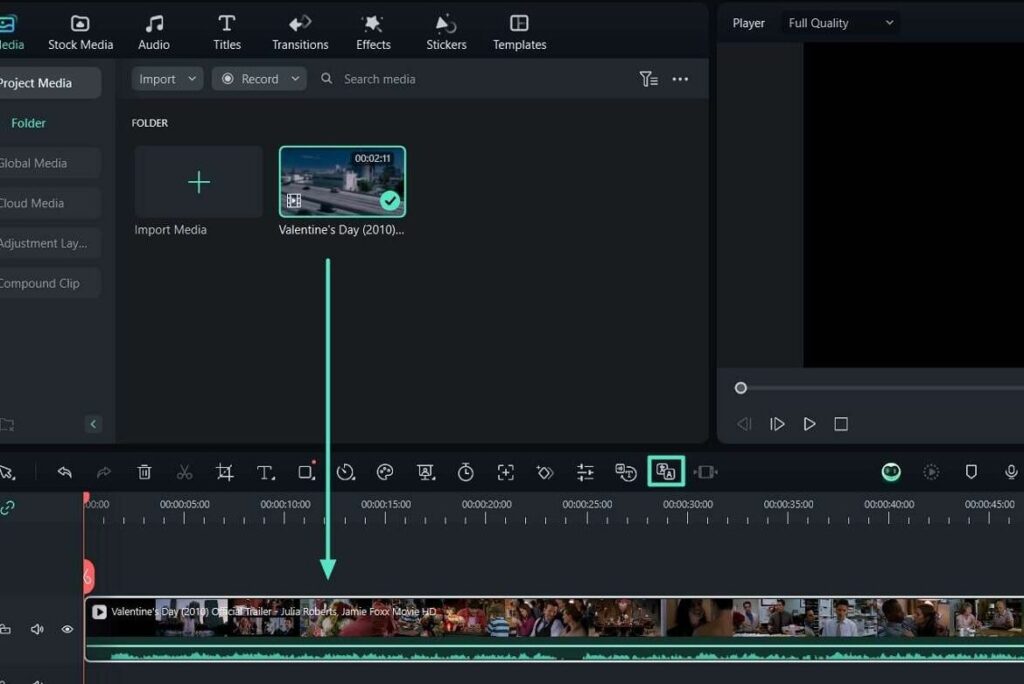Split clip with scissors tool
Screen dimensions: 1024x684
coord(185,472)
